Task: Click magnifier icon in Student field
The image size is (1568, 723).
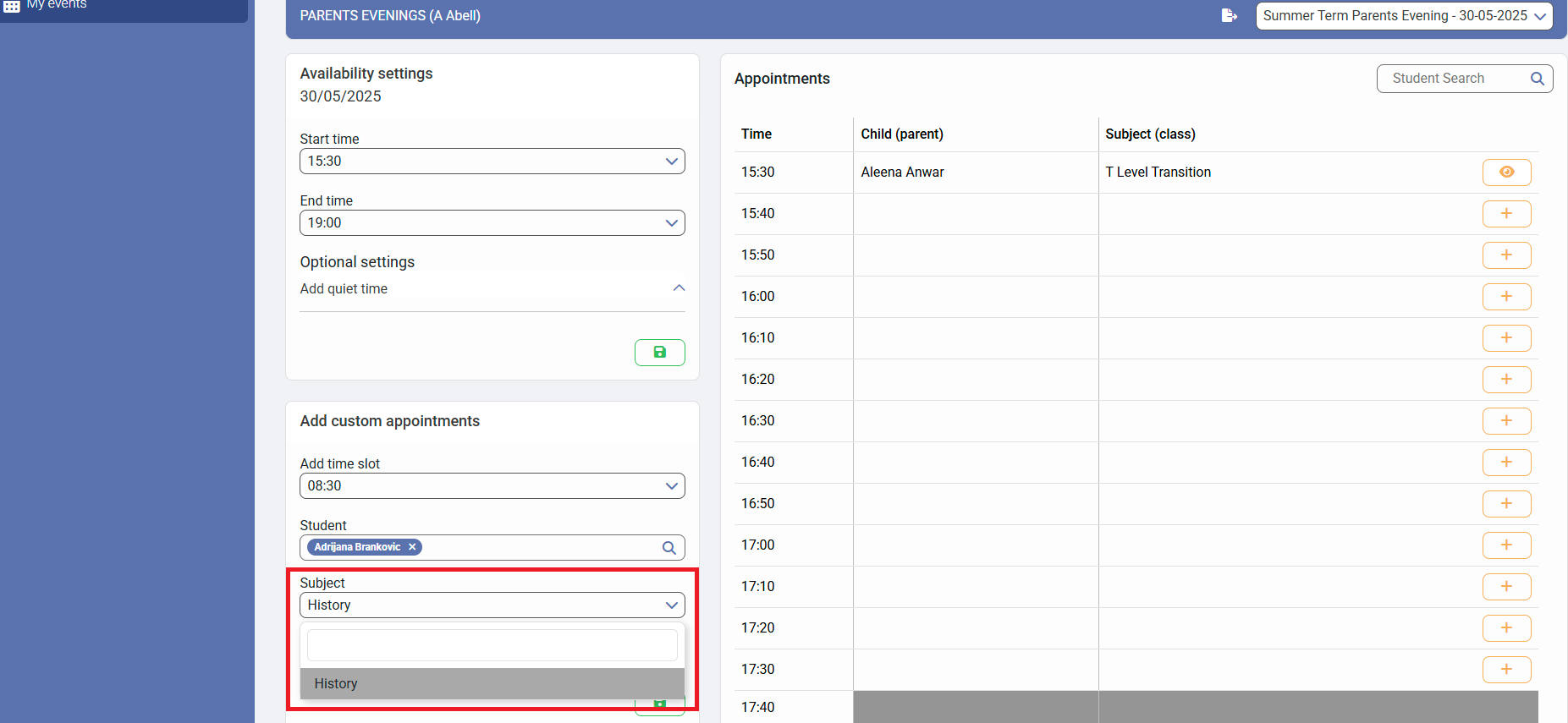Action: (x=668, y=548)
